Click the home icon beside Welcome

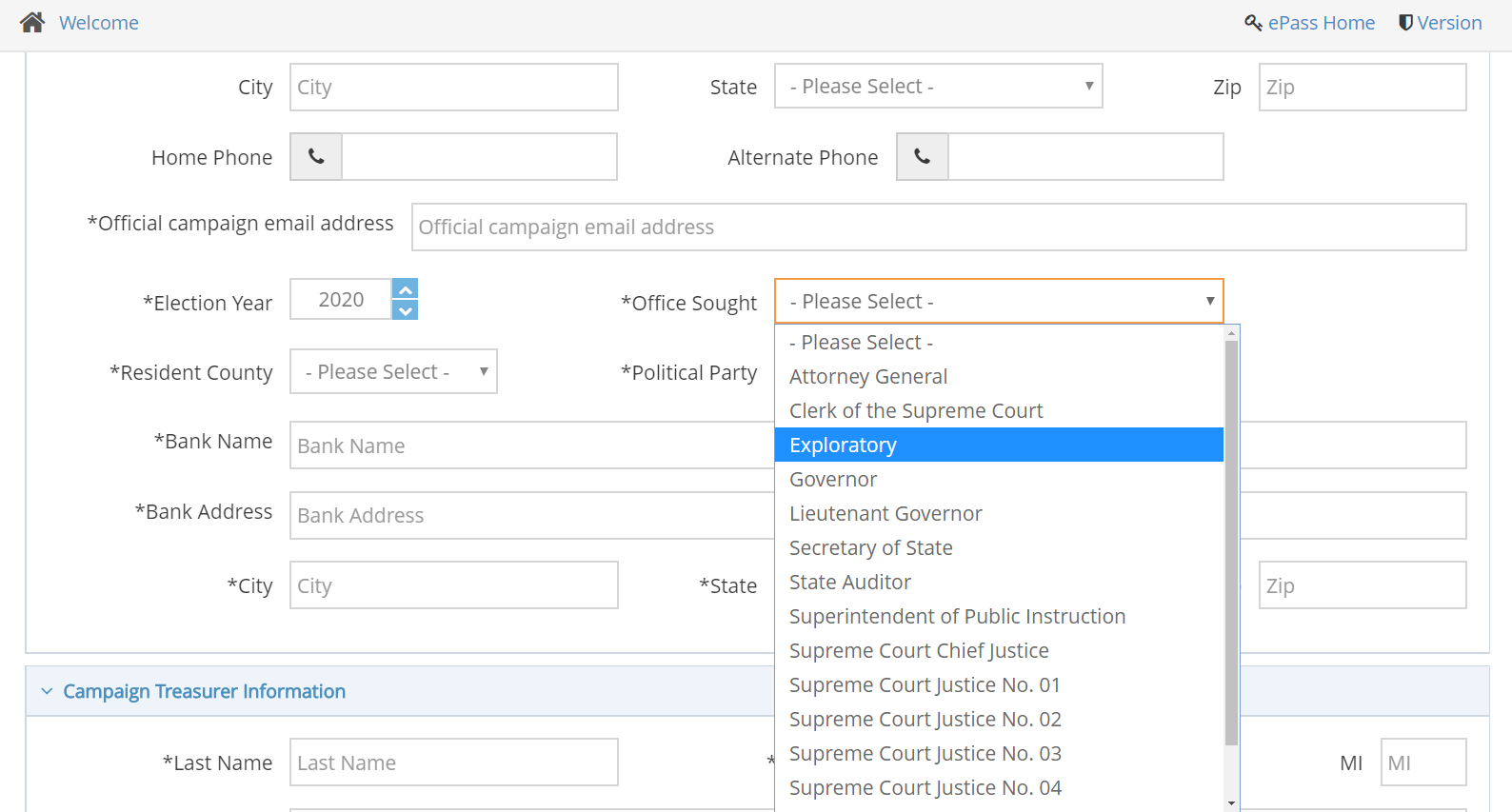(32, 23)
